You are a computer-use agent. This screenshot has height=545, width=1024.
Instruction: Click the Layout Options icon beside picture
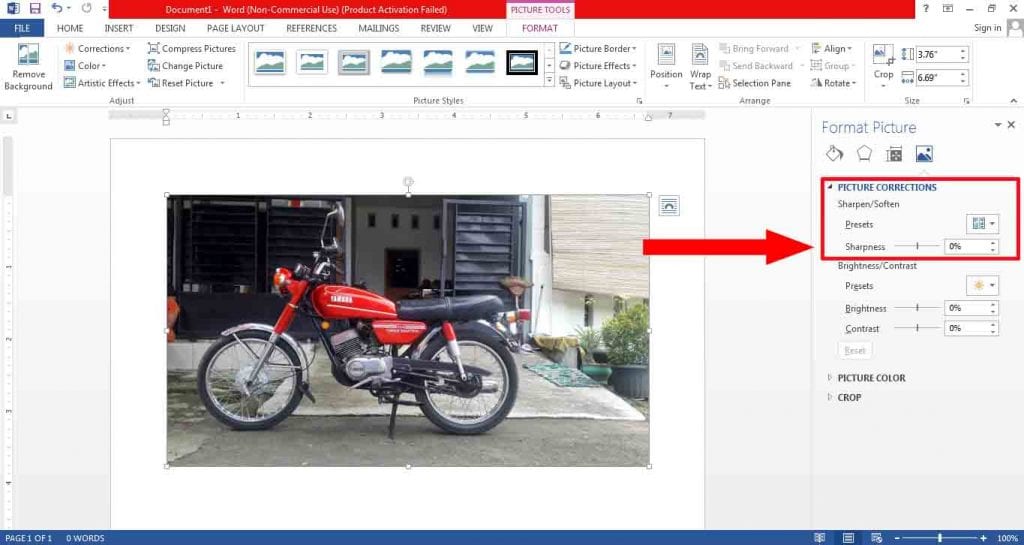[x=669, y=206]
